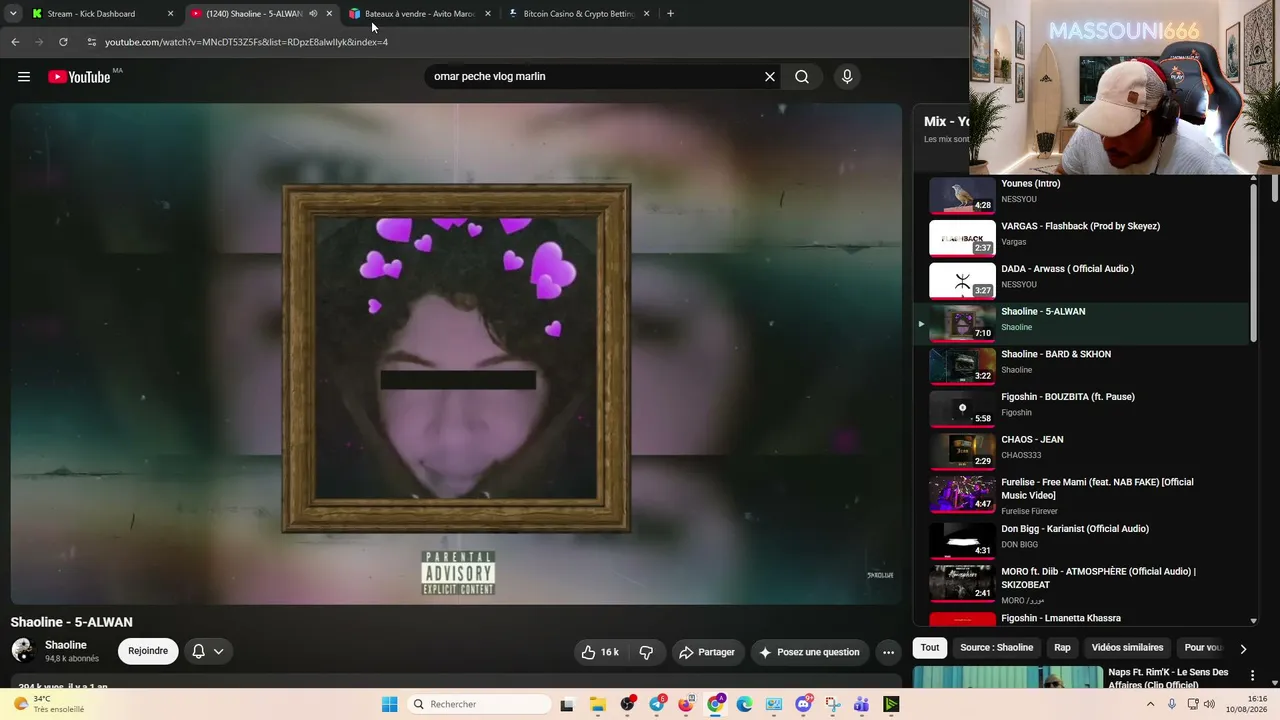Viewport: 1280px width, 720px height.
Task: Run the search with the magnifier button
Action: (x=802, y=77)
